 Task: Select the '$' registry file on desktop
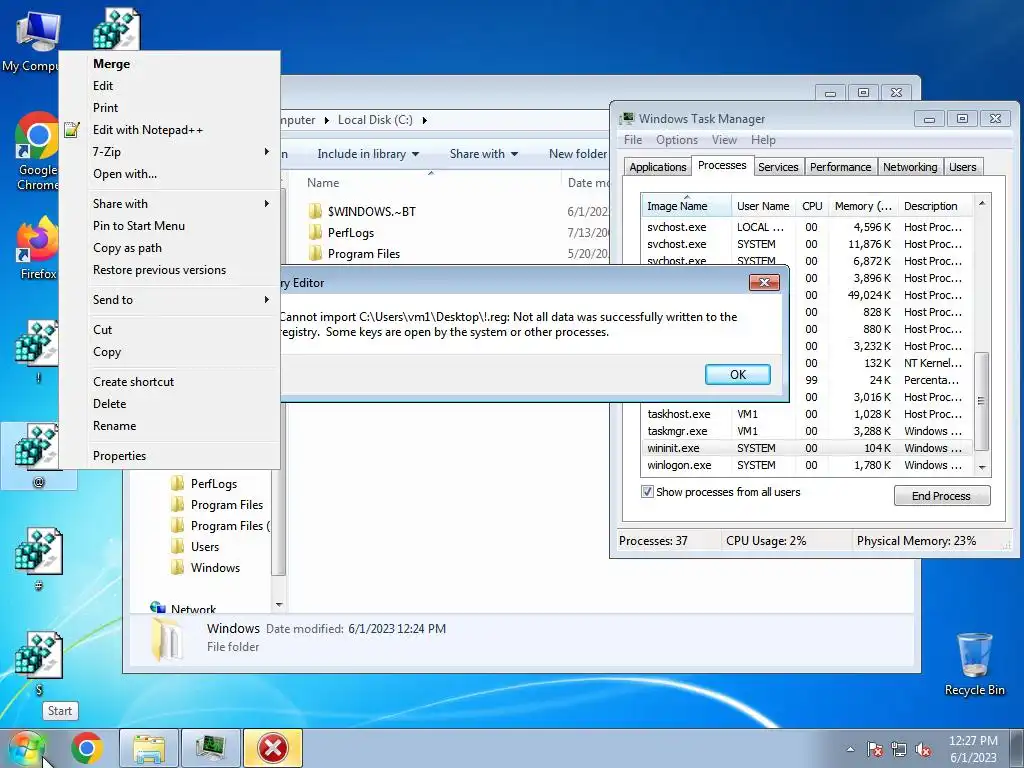coord(39,664)
